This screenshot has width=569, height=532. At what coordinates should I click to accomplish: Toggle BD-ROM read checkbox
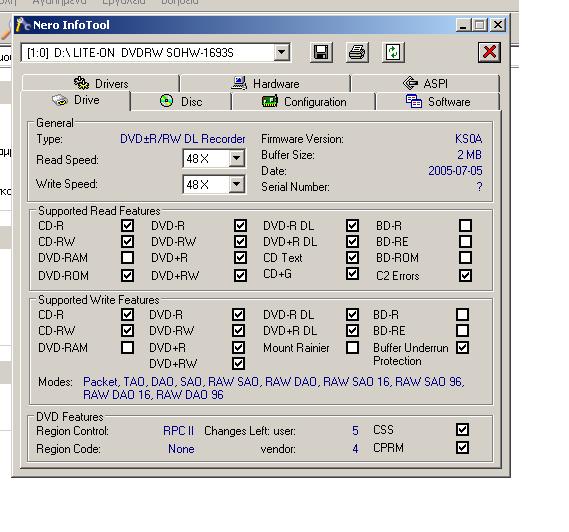(x=466, y=258)
